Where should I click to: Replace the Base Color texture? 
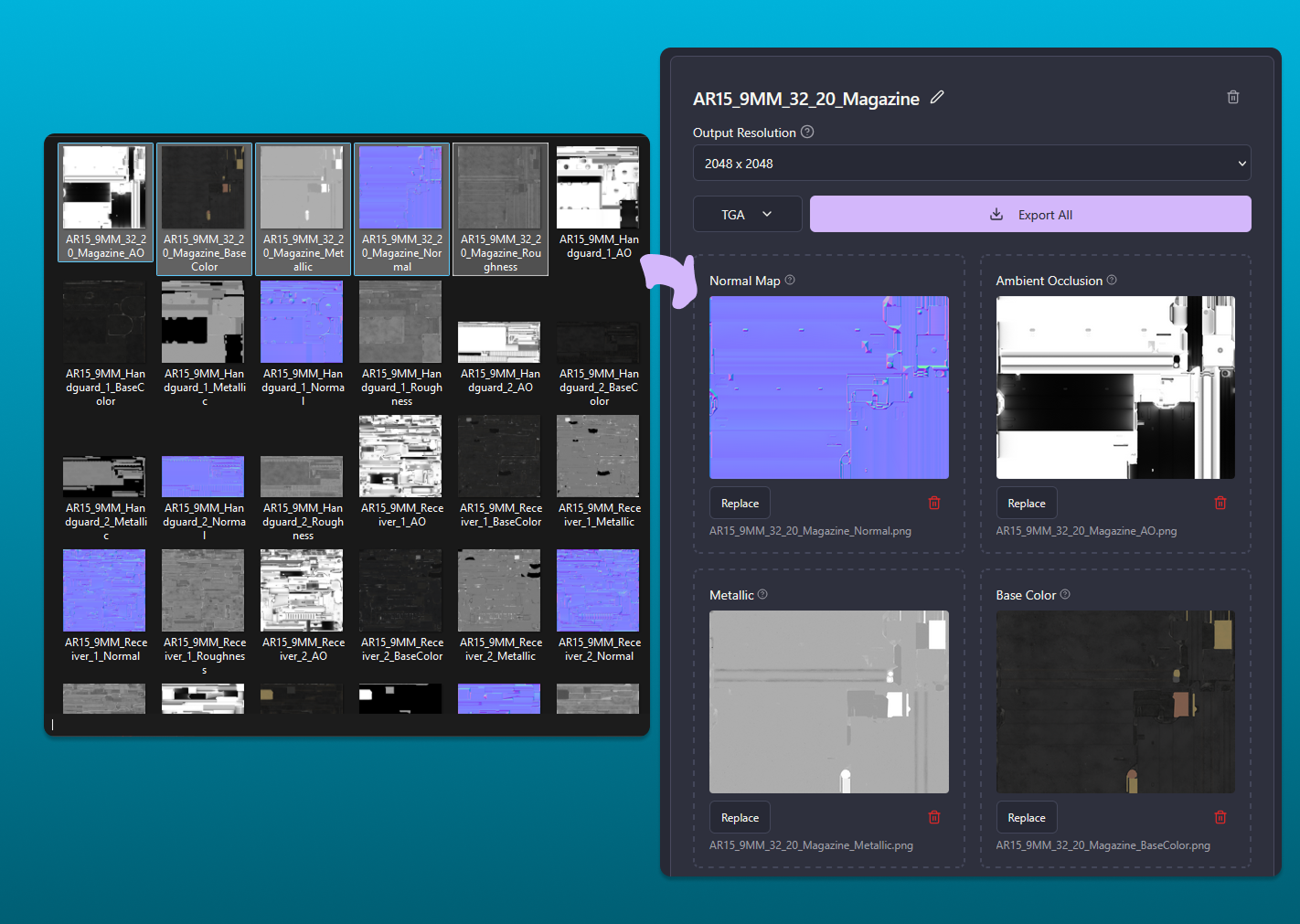click(x=1027, y=818)
